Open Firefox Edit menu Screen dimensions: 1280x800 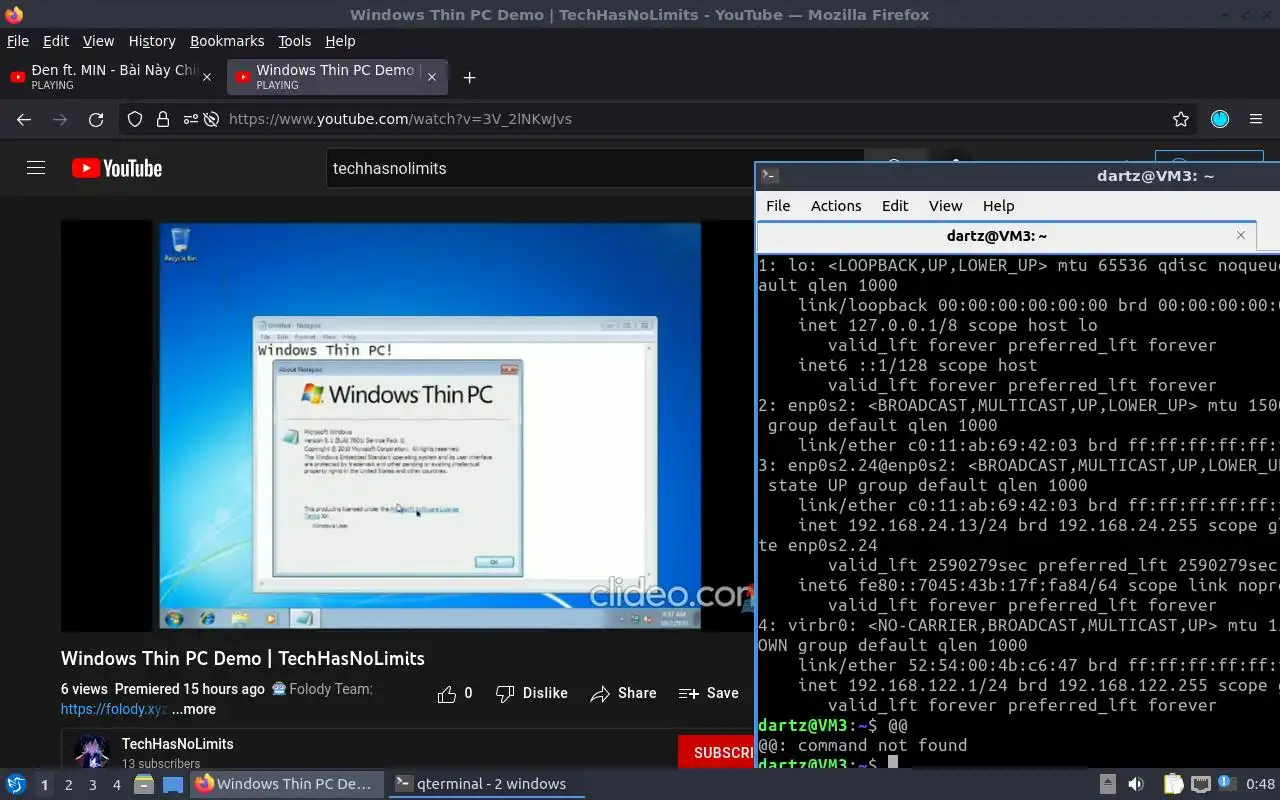56,41
